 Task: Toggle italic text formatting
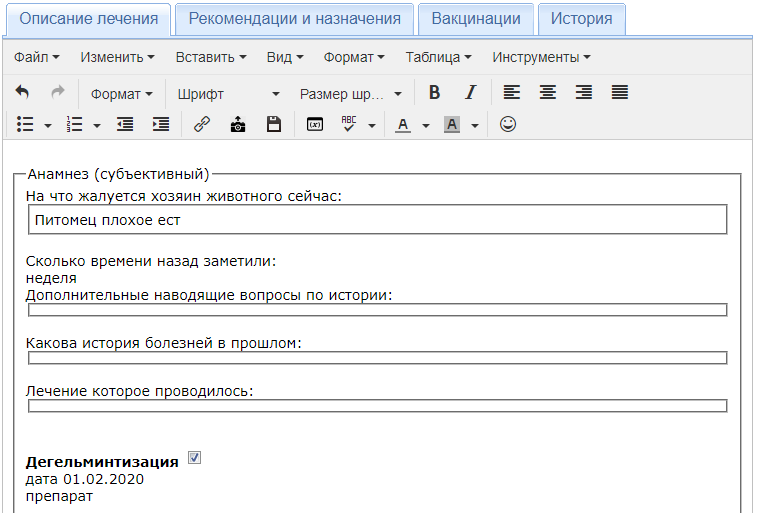point(470,93)
